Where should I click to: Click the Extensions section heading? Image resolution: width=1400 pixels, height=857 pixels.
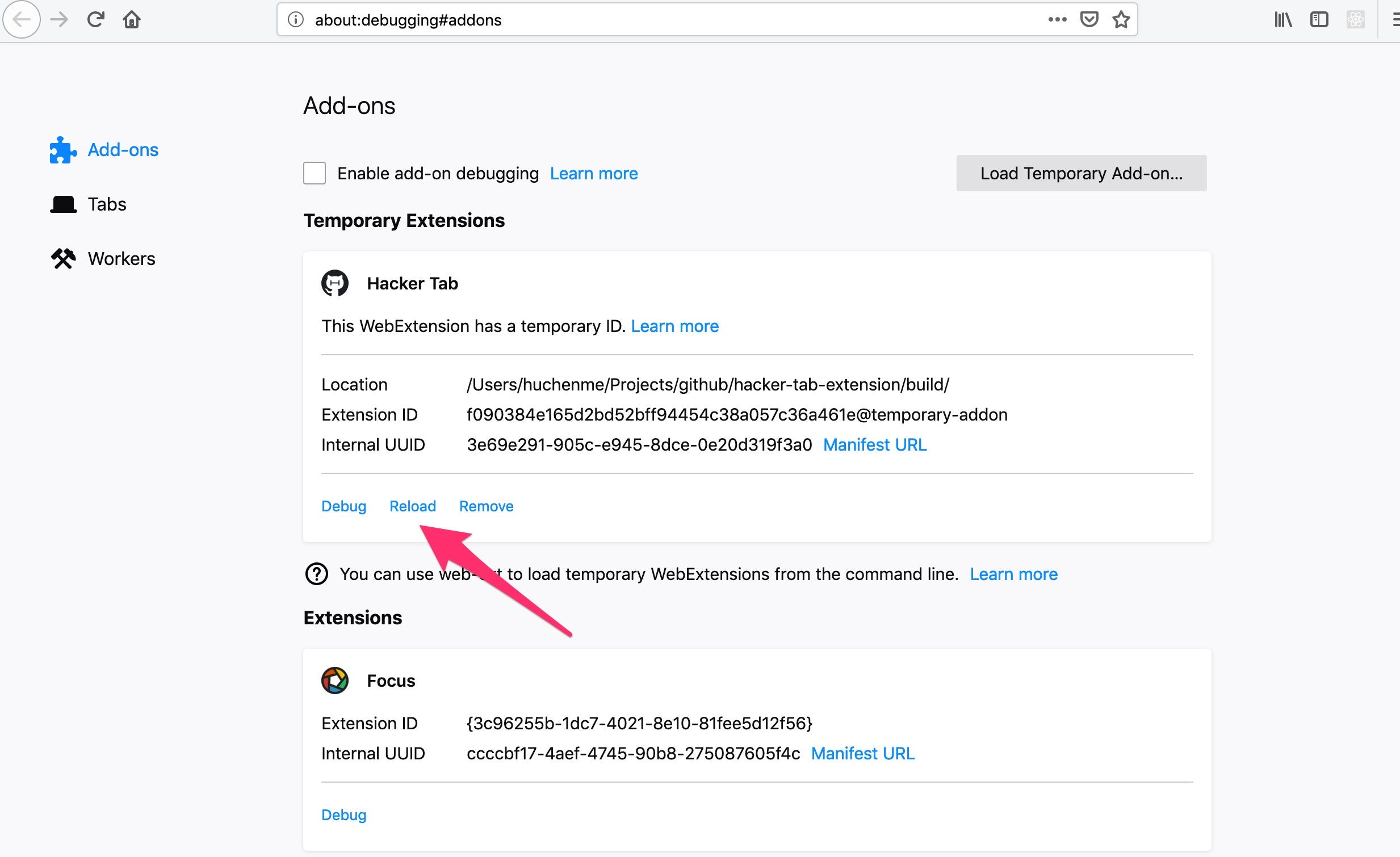353,617
